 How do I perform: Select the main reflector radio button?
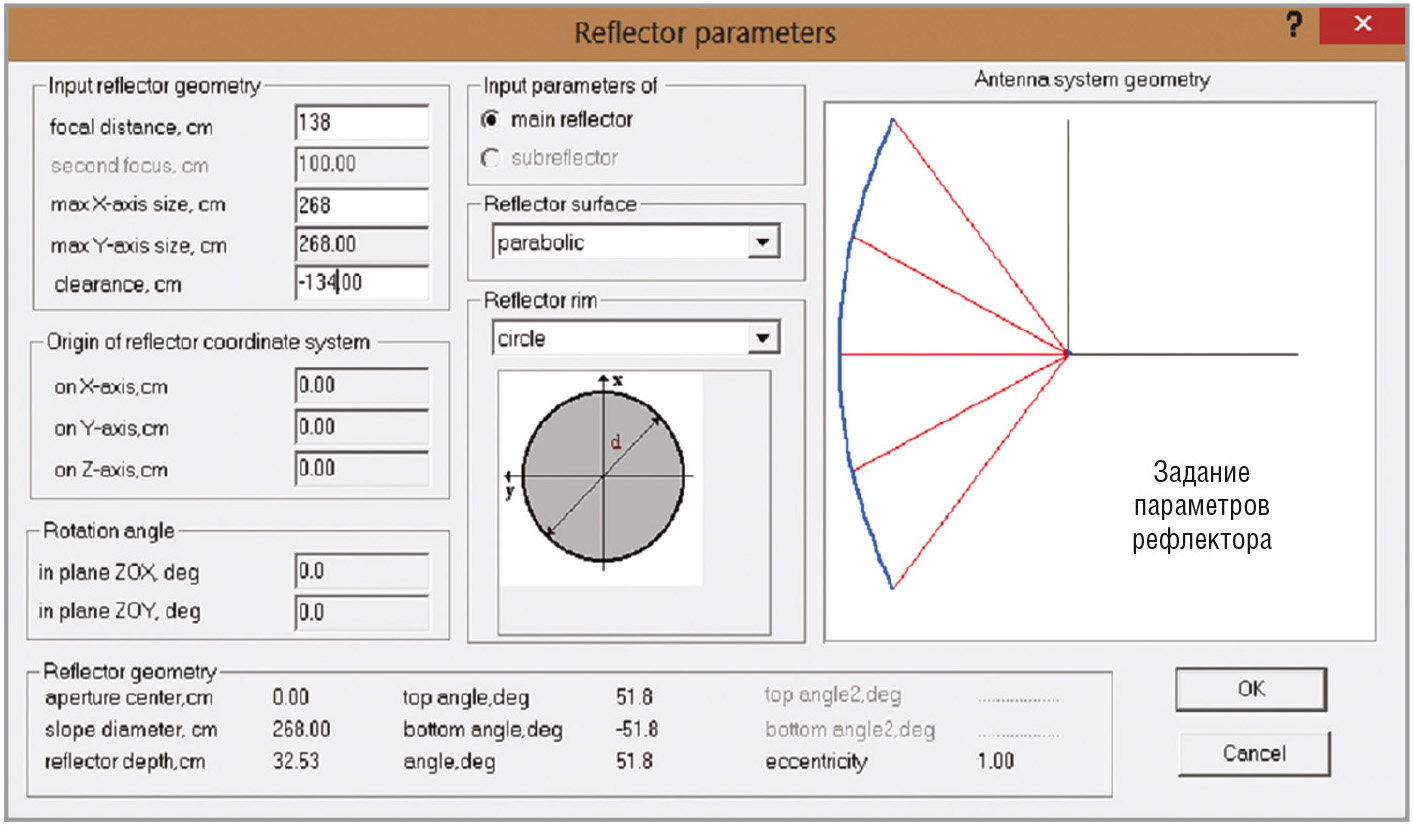(491, 120)
